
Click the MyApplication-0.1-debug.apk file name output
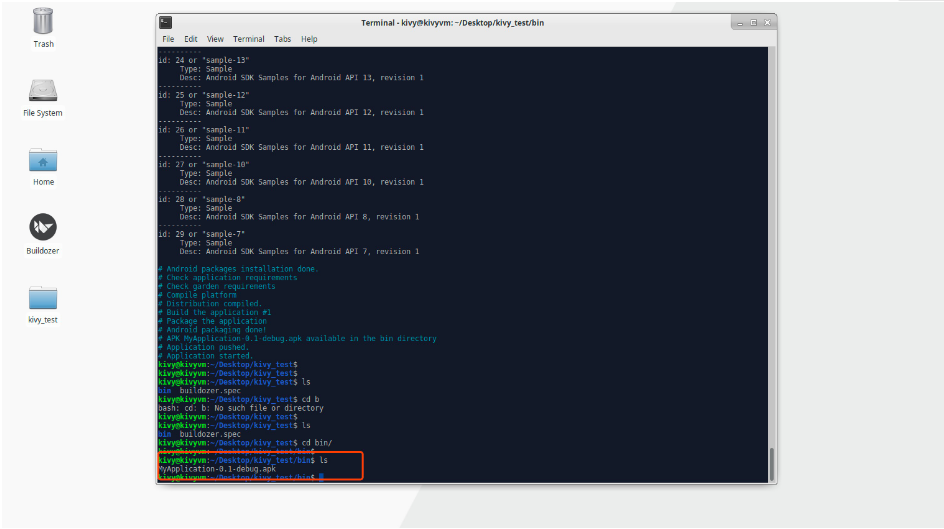click(x=217, y=469)
